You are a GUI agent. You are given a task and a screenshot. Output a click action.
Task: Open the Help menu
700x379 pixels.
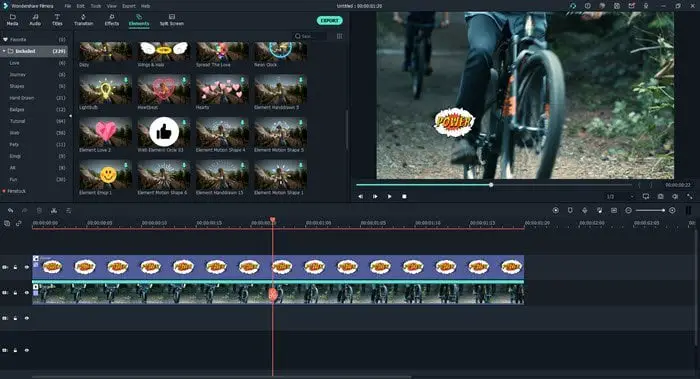(x=146, y=6)
